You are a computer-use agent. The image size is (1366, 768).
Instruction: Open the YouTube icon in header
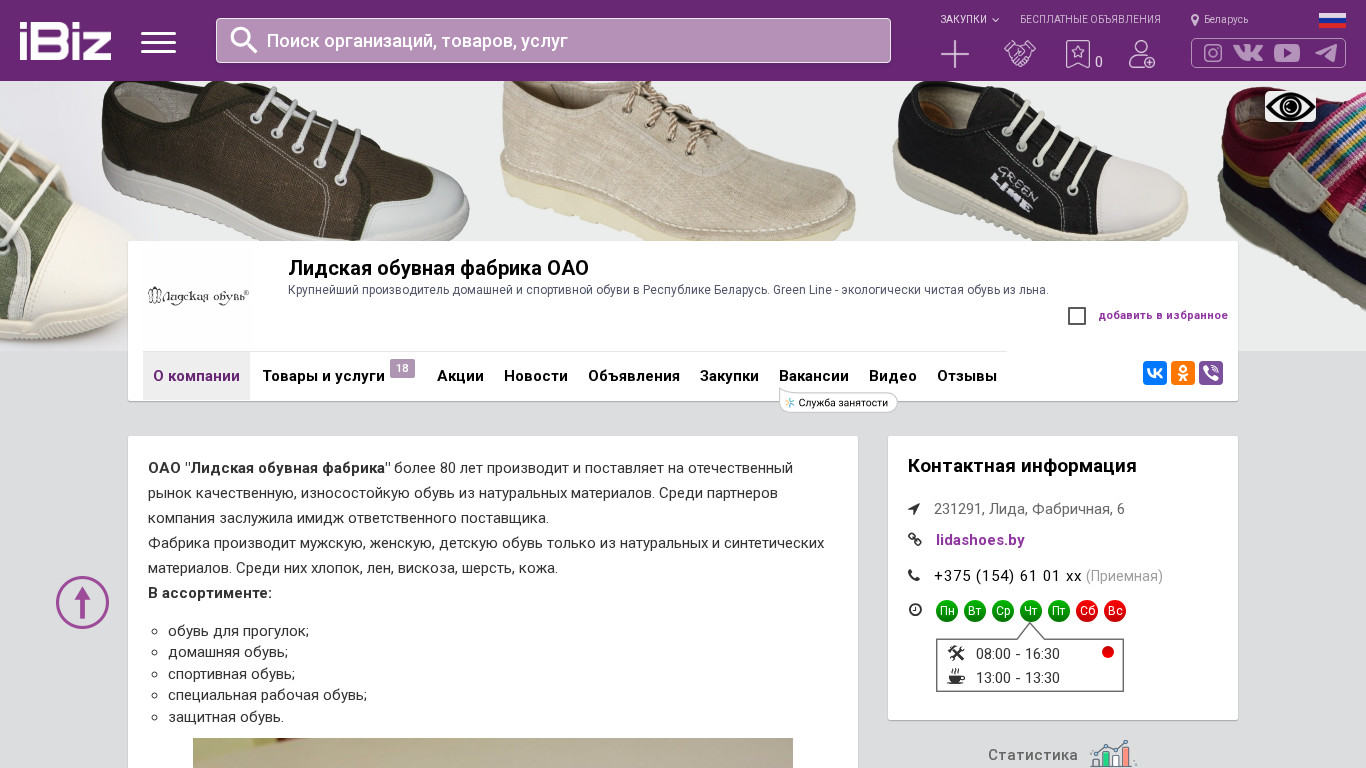pos(1287,53)
